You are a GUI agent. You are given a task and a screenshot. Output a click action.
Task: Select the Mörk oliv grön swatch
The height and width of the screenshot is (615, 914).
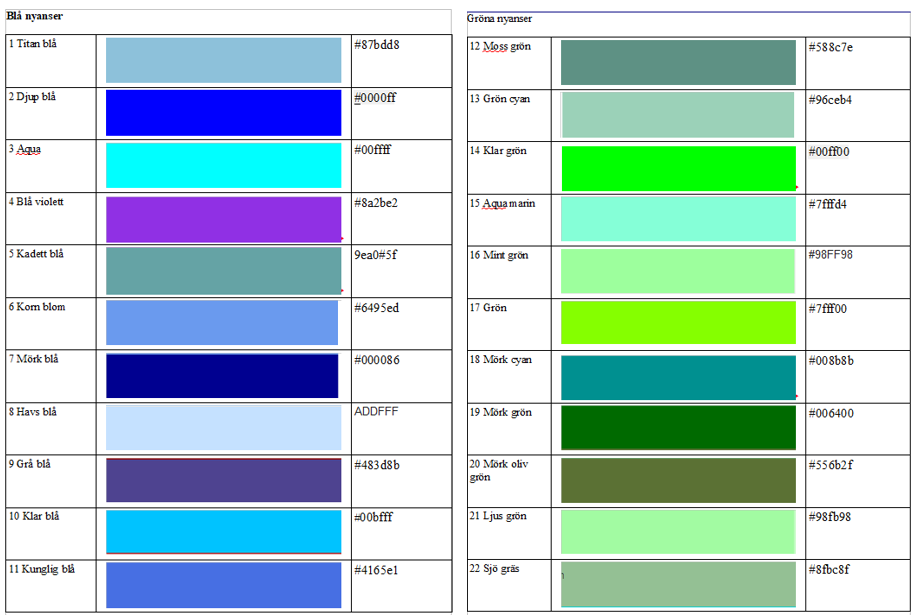678,480
